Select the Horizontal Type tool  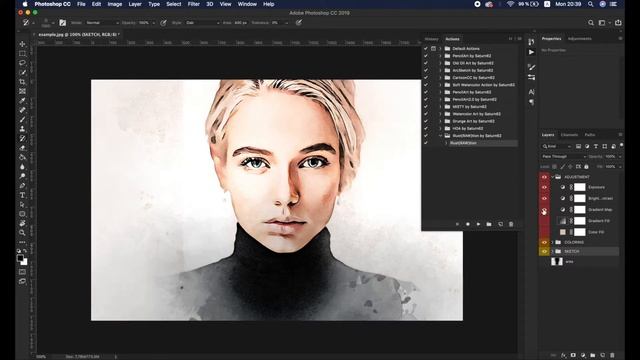(22, 195)
